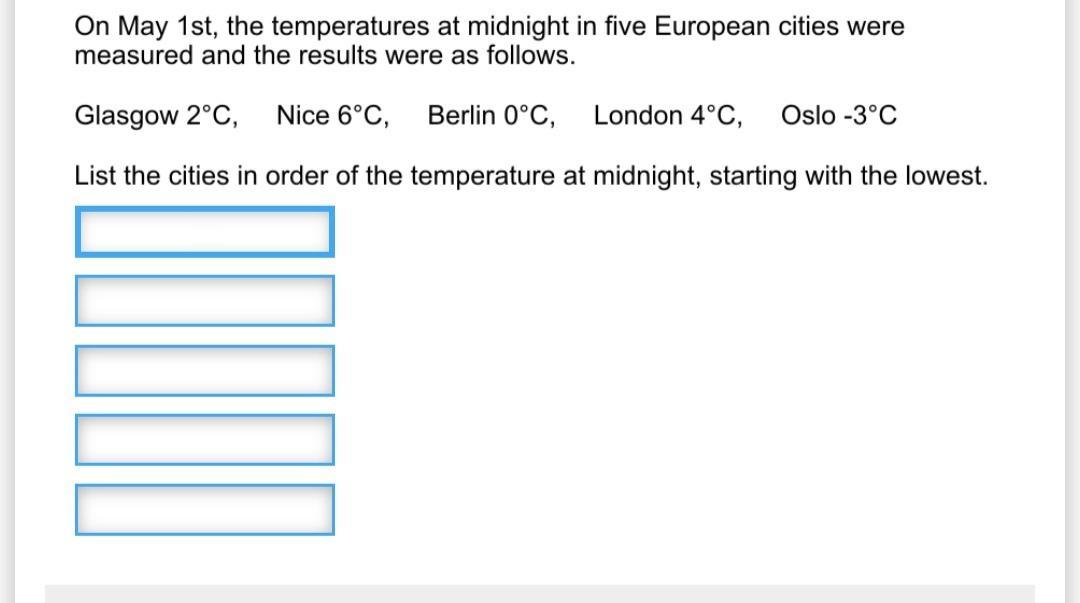Focus the third answer input box

coord(205,371)
